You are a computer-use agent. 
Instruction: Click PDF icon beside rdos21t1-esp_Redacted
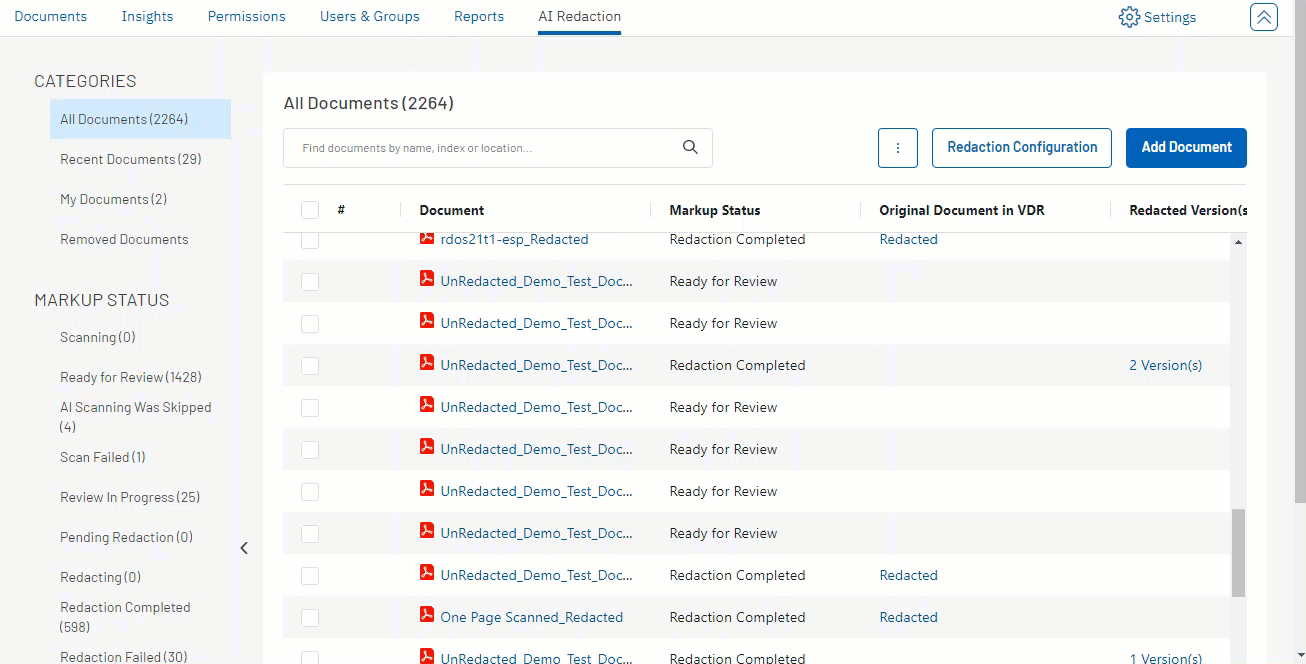pyautogui.click(x=427, y=238)
